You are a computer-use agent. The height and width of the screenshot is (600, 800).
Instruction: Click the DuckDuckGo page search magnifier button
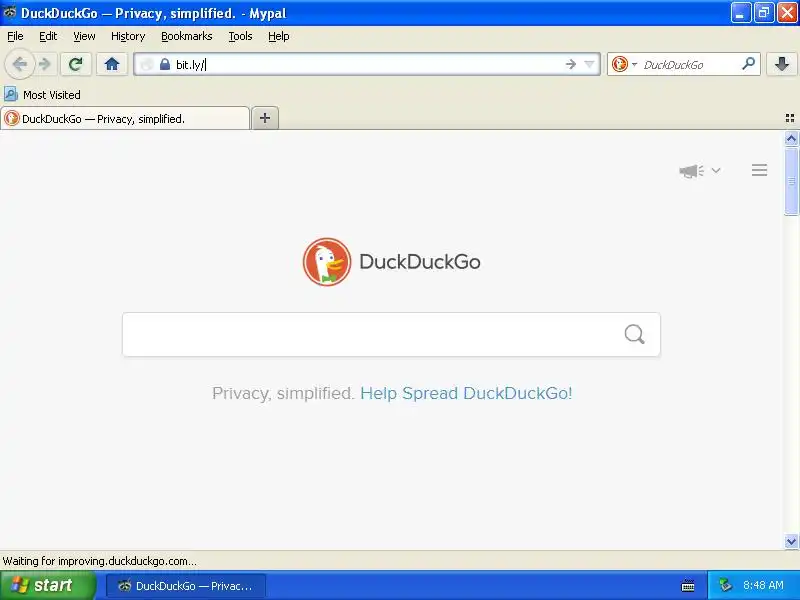[634, 334]
